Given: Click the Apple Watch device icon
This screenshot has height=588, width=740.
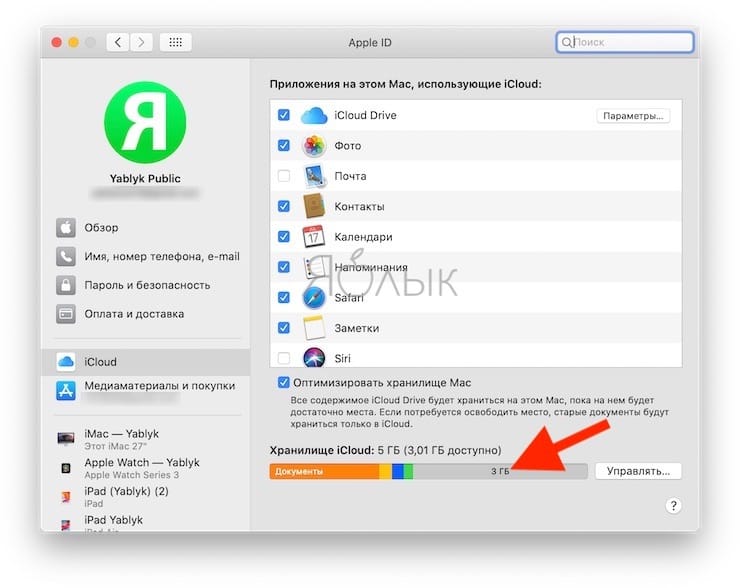Looking at the screenshot, I should (66, 468).
